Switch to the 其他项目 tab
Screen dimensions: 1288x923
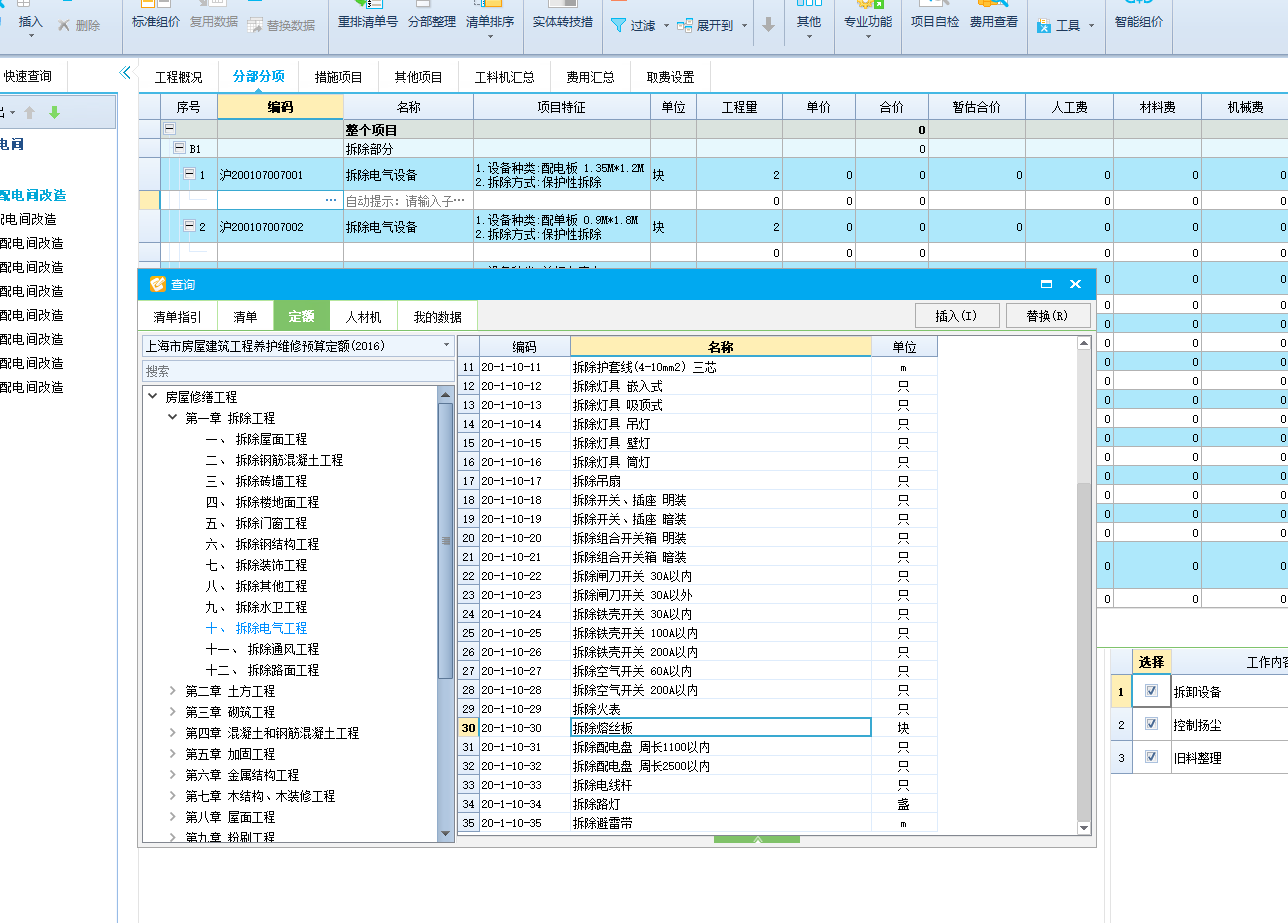418,77
